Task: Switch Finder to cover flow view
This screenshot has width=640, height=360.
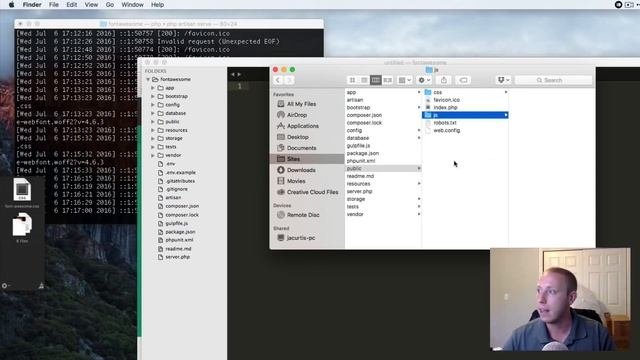Action: click(x=387, y=80)
